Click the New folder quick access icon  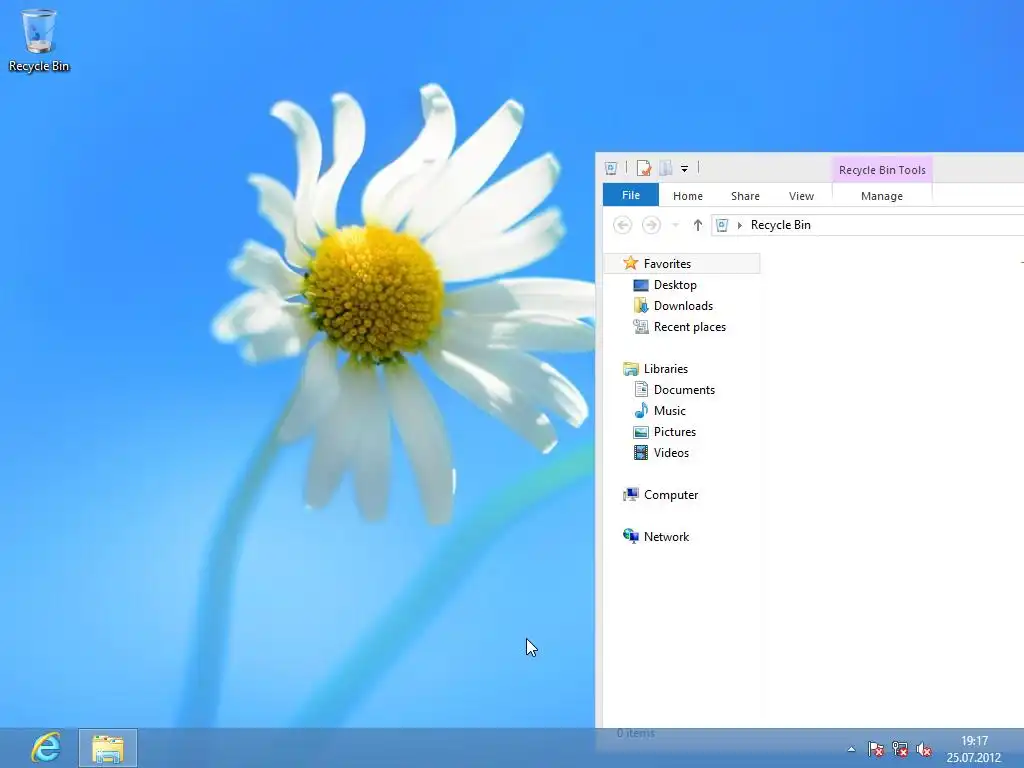coord(665,168)
